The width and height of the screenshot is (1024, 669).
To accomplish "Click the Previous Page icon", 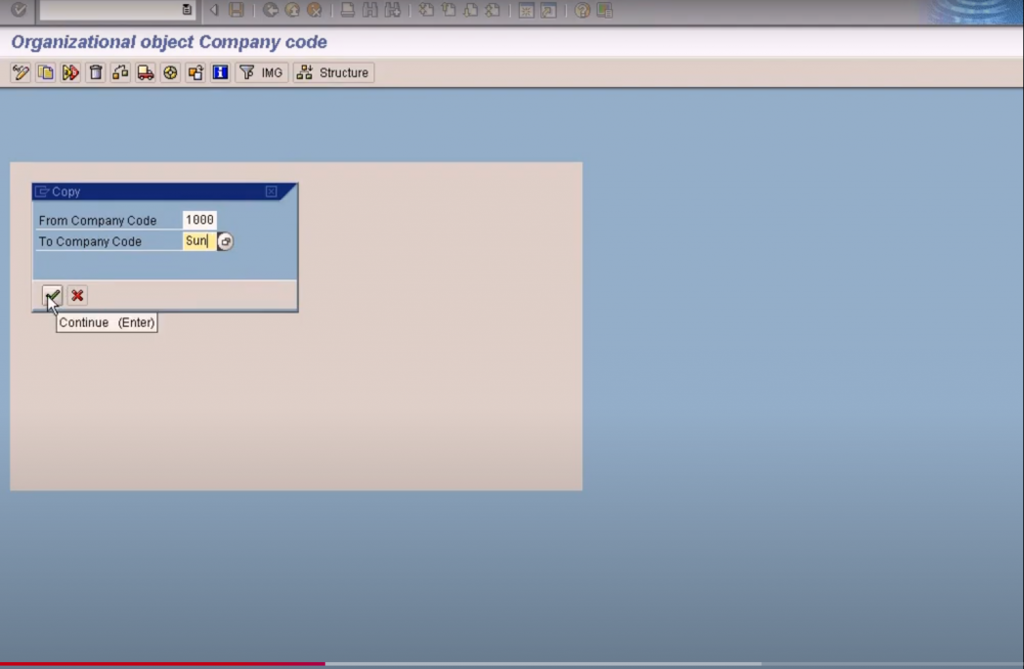I will (x=449, y=10).
